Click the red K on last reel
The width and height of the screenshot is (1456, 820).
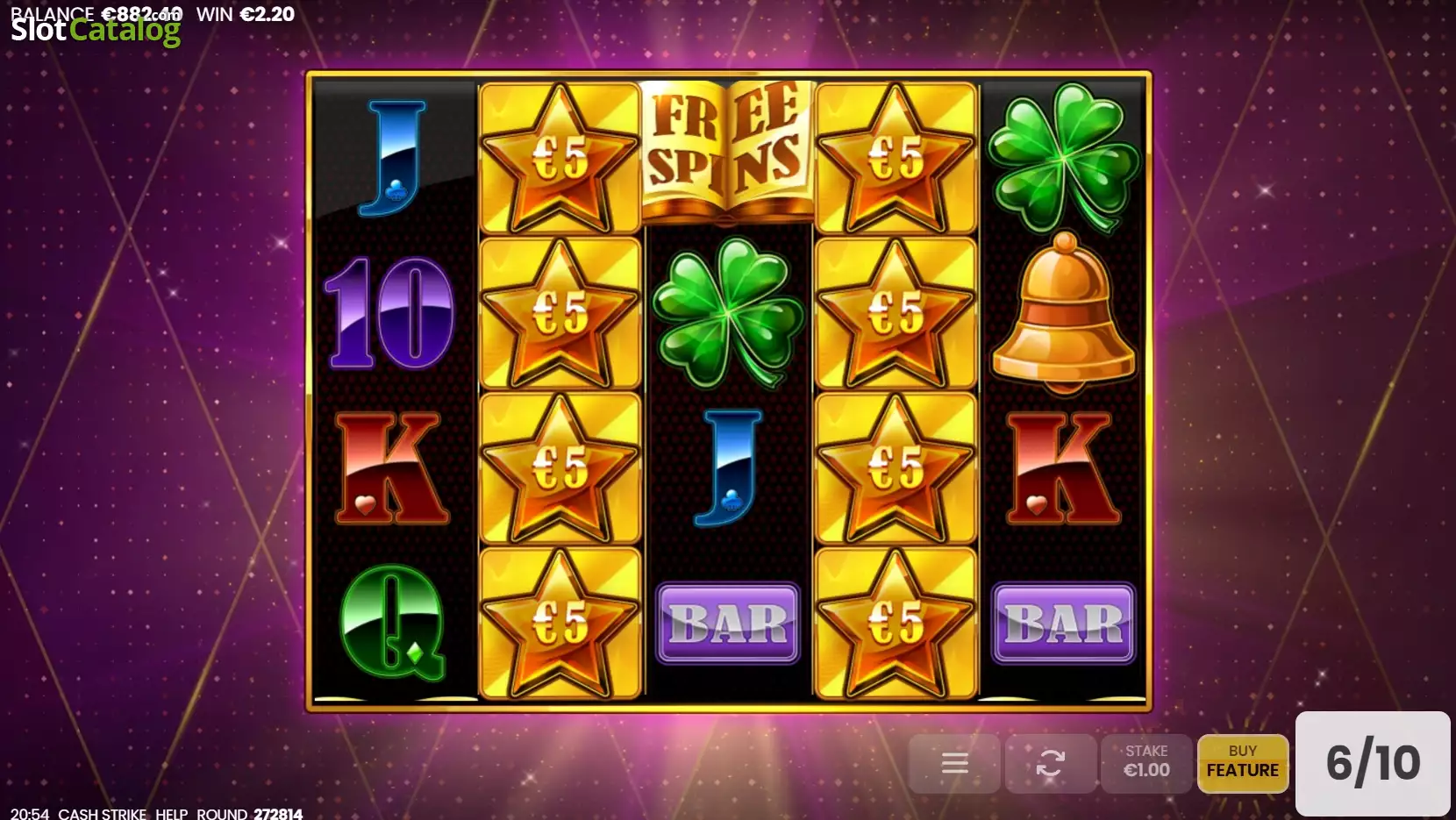click(x=1063, y=468)
